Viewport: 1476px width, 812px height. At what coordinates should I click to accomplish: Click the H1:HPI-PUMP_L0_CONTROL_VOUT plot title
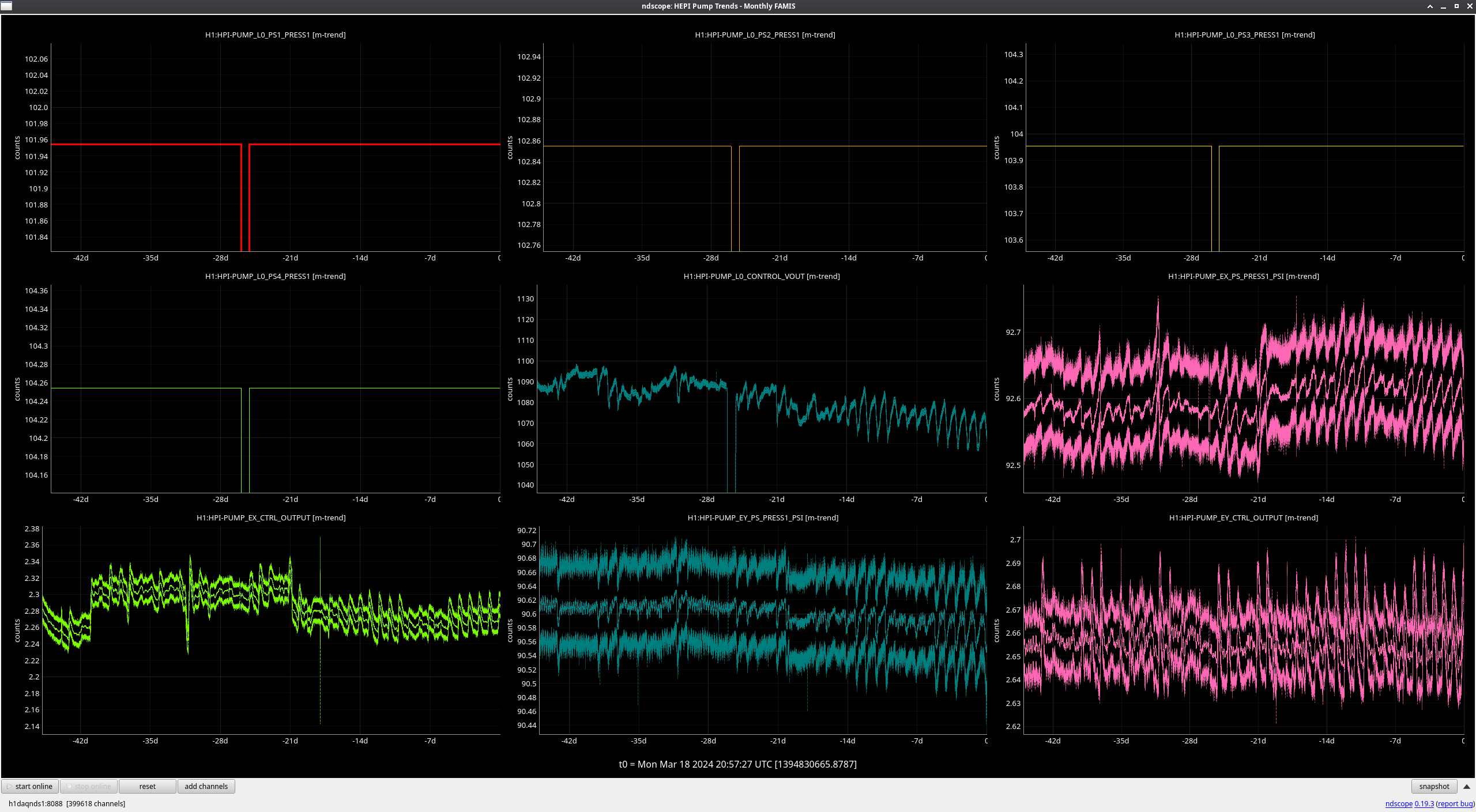point(761,276)
